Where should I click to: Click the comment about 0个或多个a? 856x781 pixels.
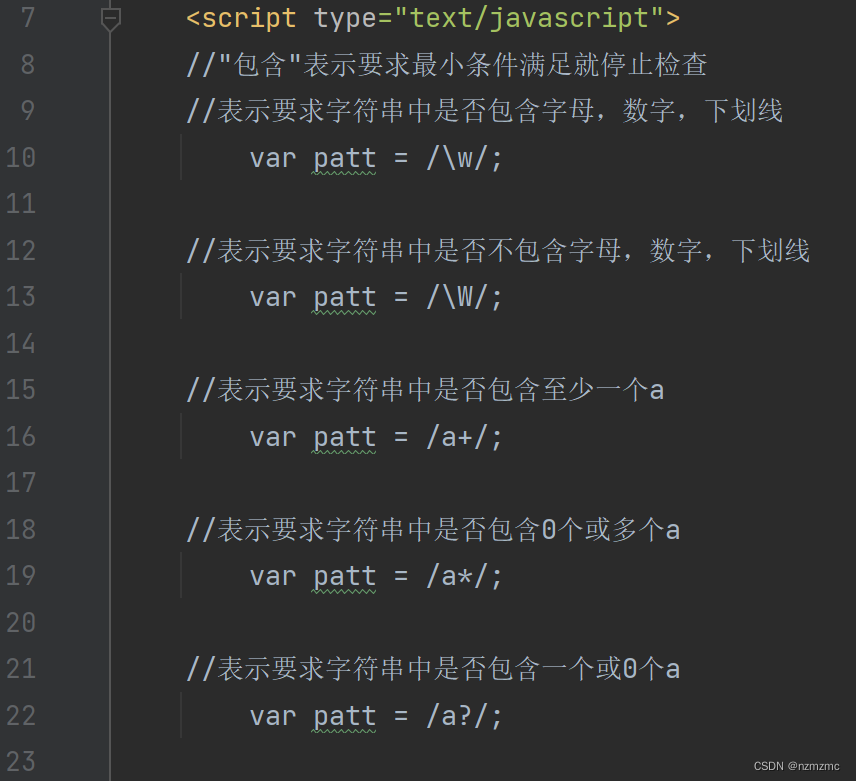433,530
